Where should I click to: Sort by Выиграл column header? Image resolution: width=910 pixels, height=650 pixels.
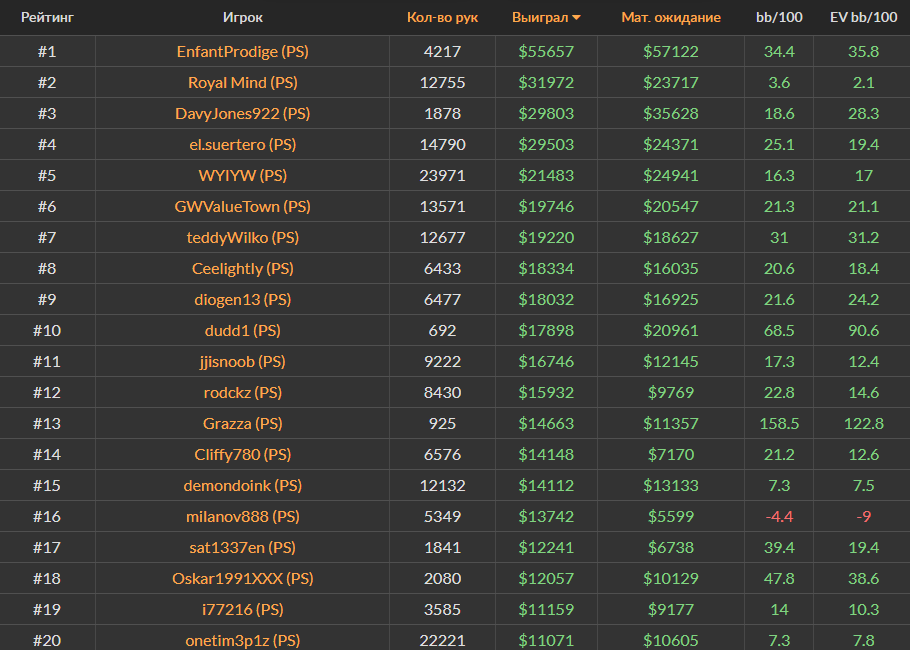tap(539, 18)
